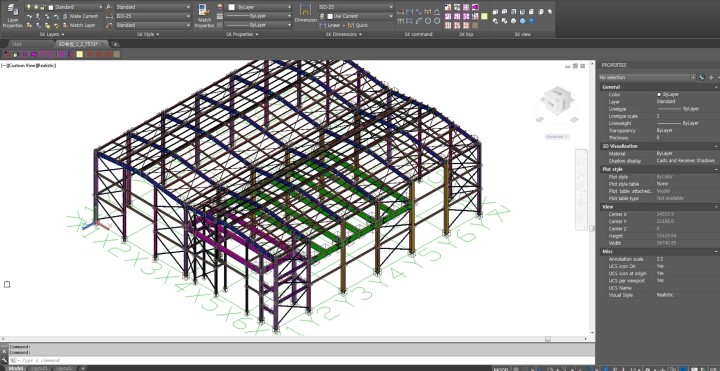Click the yellow square icon in drawing toolbar

click(x=79, y=54)
